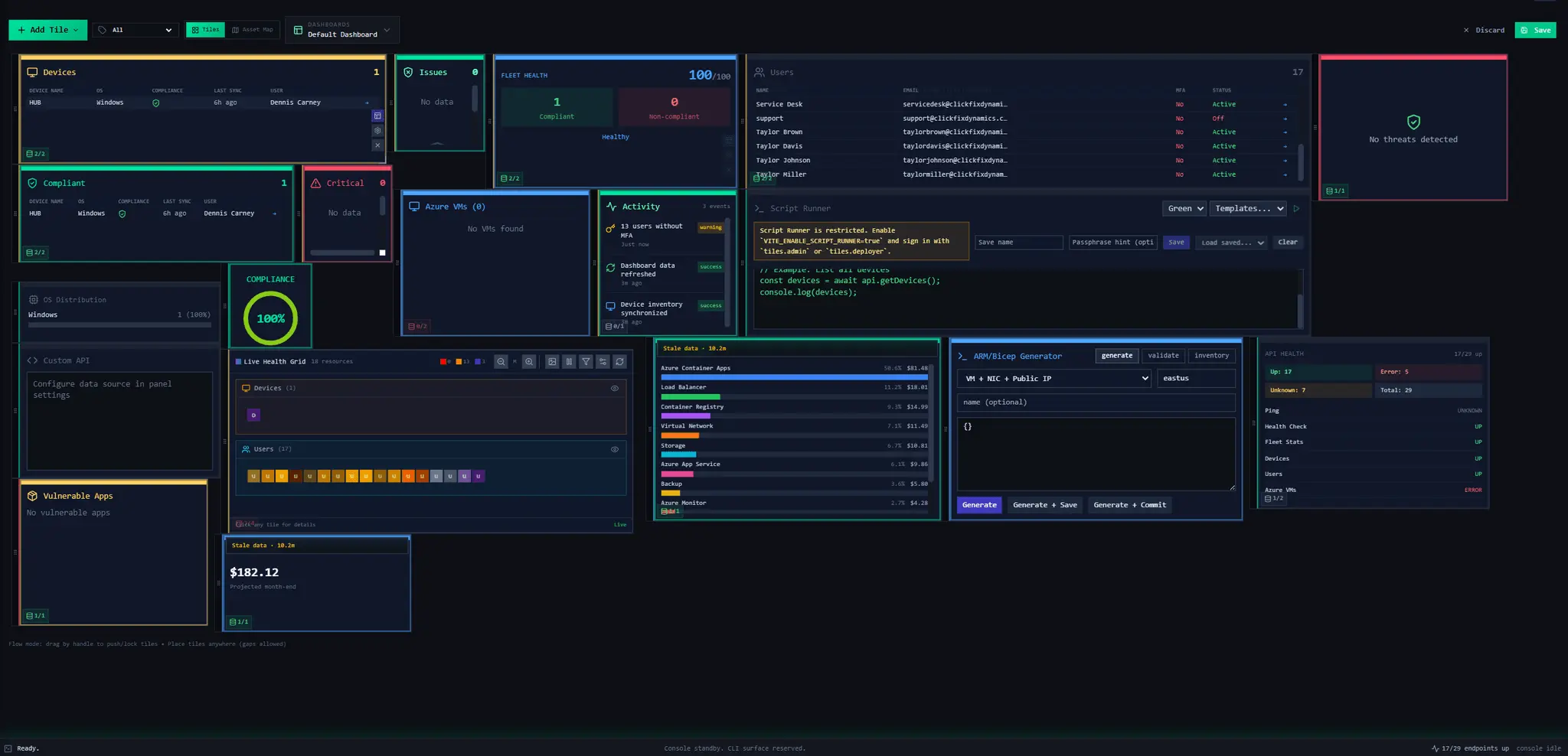Viewport: 1568px width, 756px height.
Task: Click the Azure VMs monitor icon
Action: tap(414, 207)
